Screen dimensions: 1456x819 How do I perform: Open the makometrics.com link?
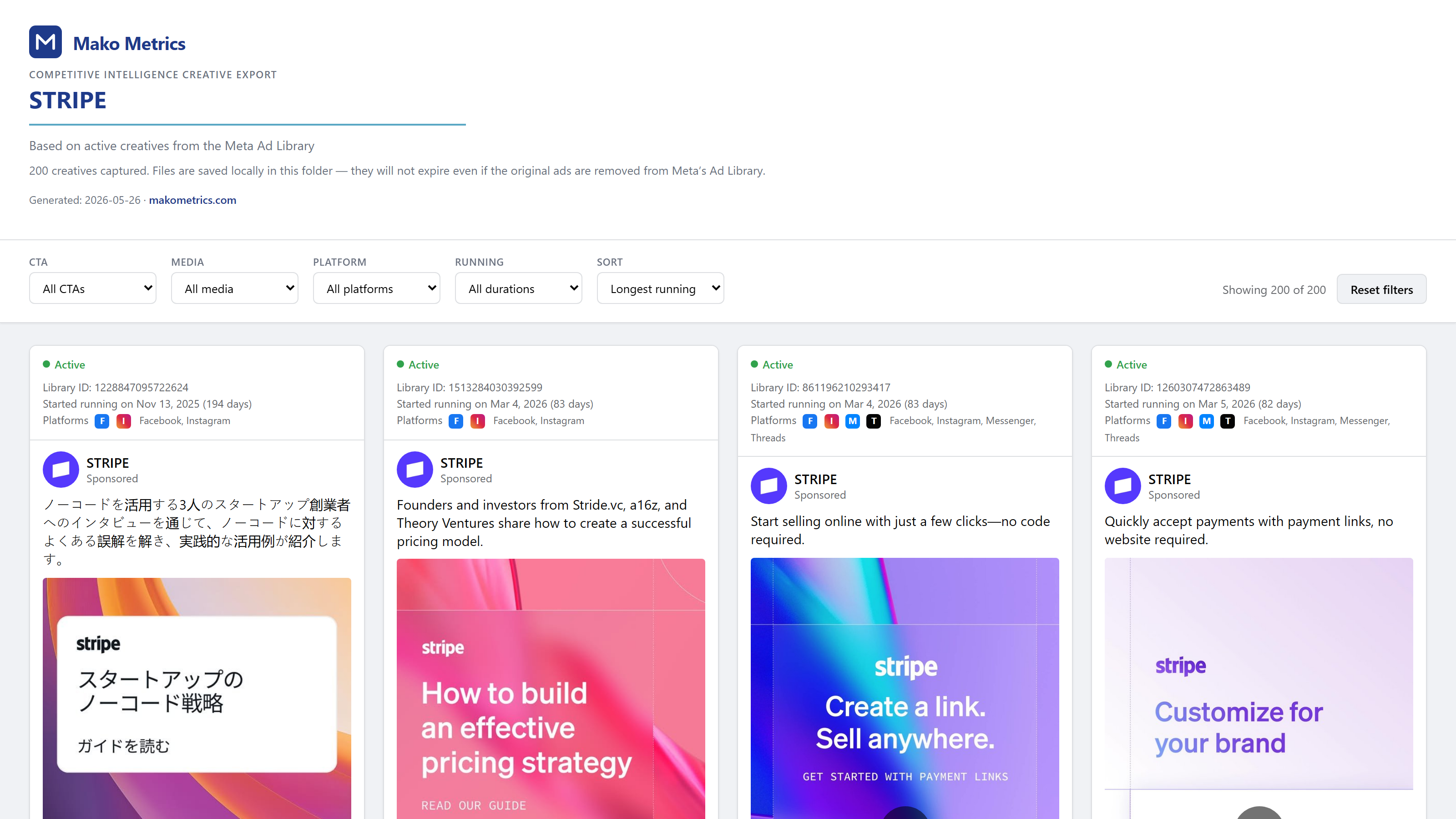[192, 200]
